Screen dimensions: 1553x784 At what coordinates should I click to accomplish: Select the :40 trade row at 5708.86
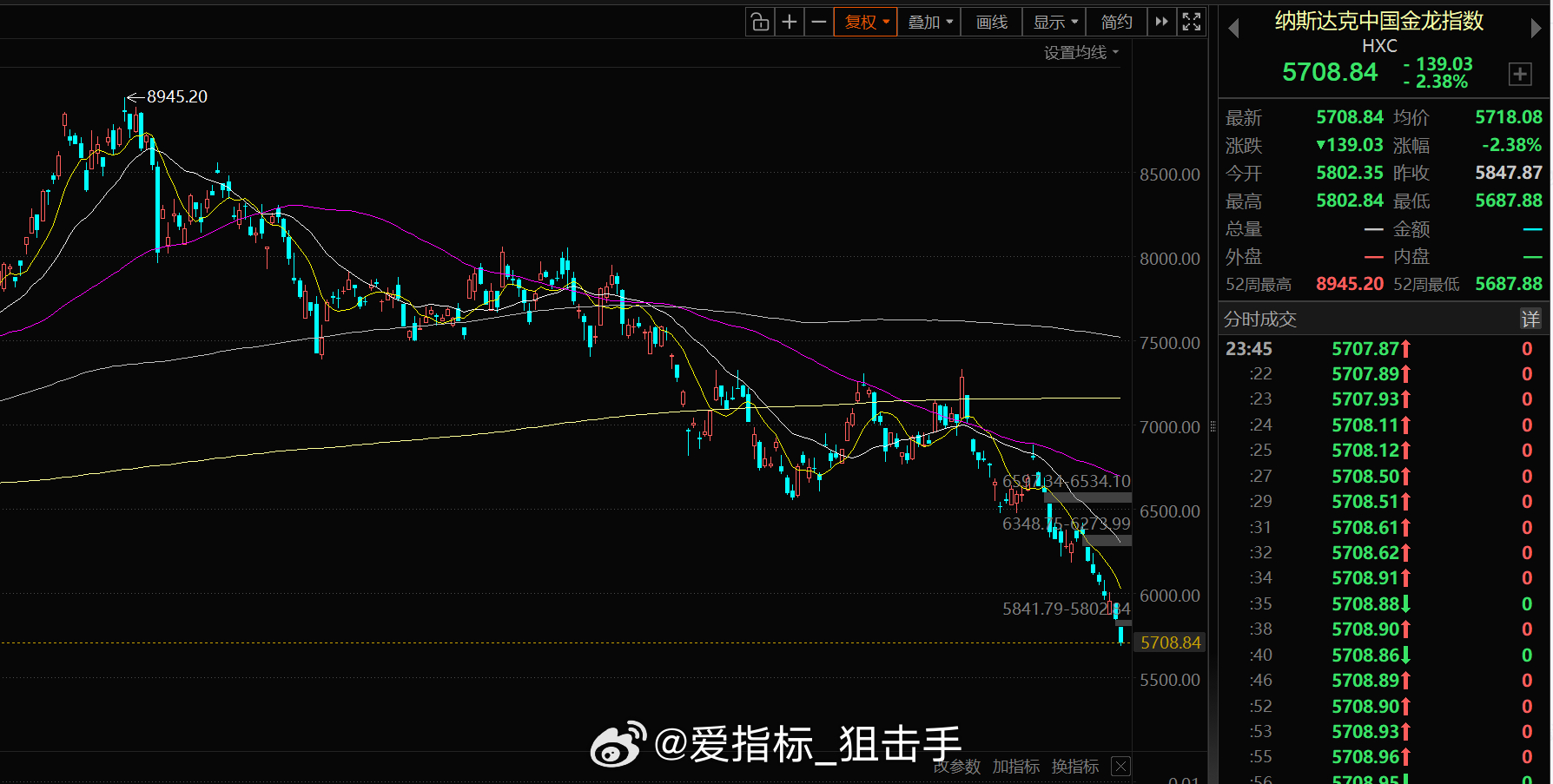point(1384,655)
